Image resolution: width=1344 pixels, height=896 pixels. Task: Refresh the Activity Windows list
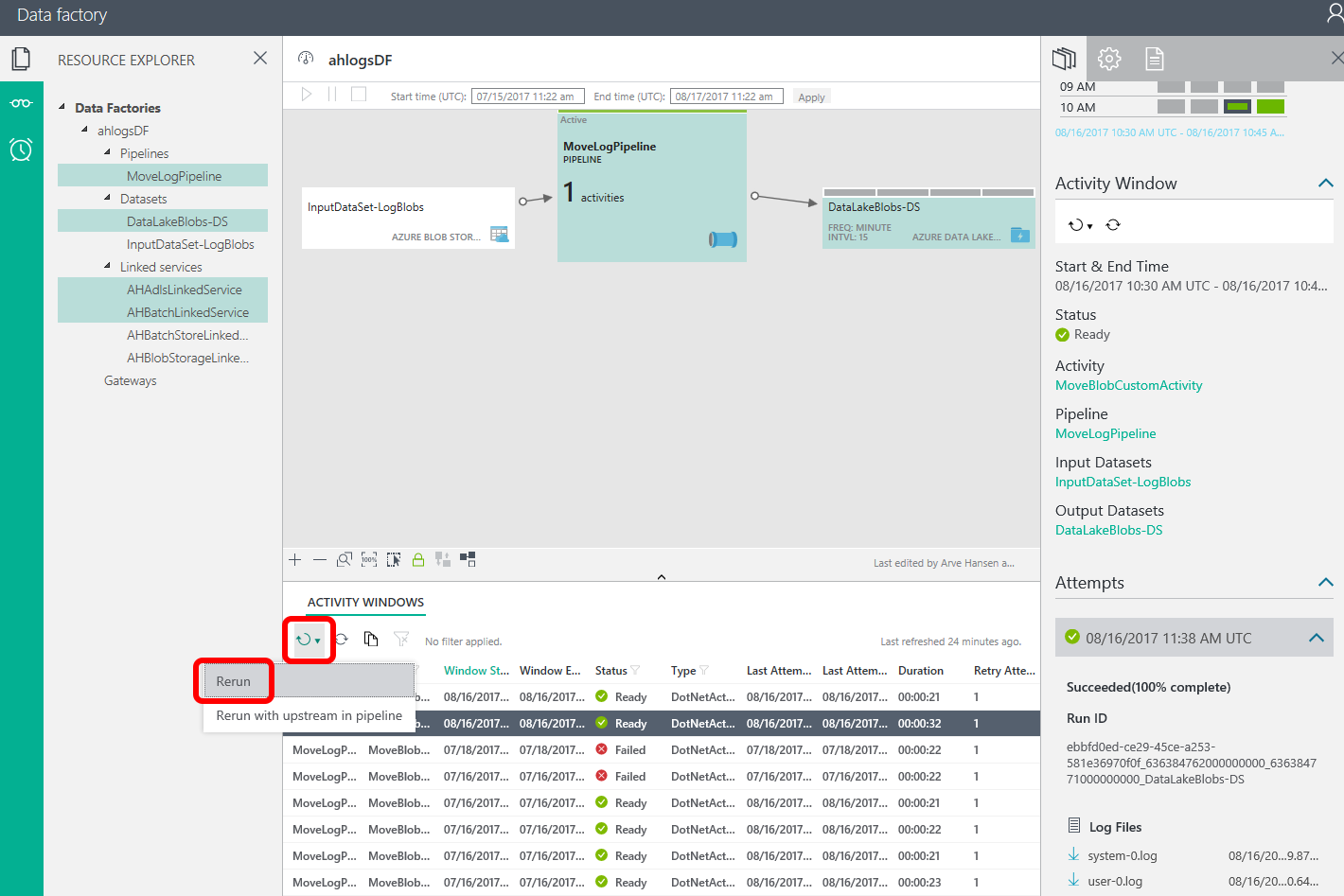(x=342, y=640)
